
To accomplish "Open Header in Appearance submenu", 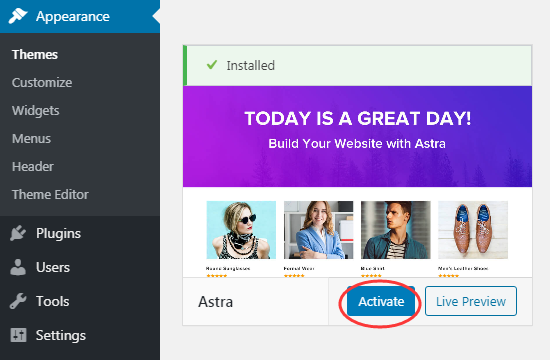I will pyautogui.click(x=33, y=166).
